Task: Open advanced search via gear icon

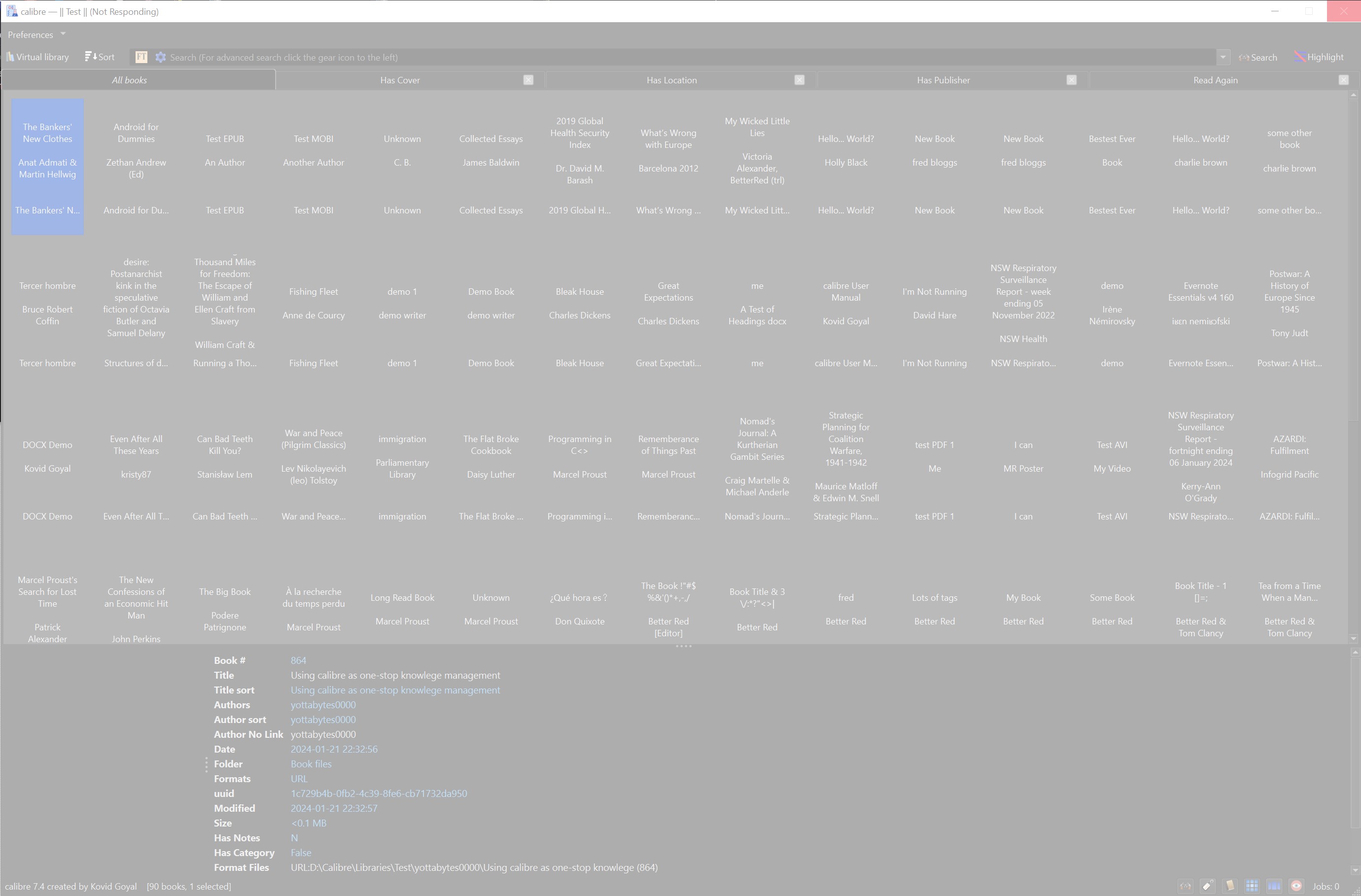Action: [161, 57]
